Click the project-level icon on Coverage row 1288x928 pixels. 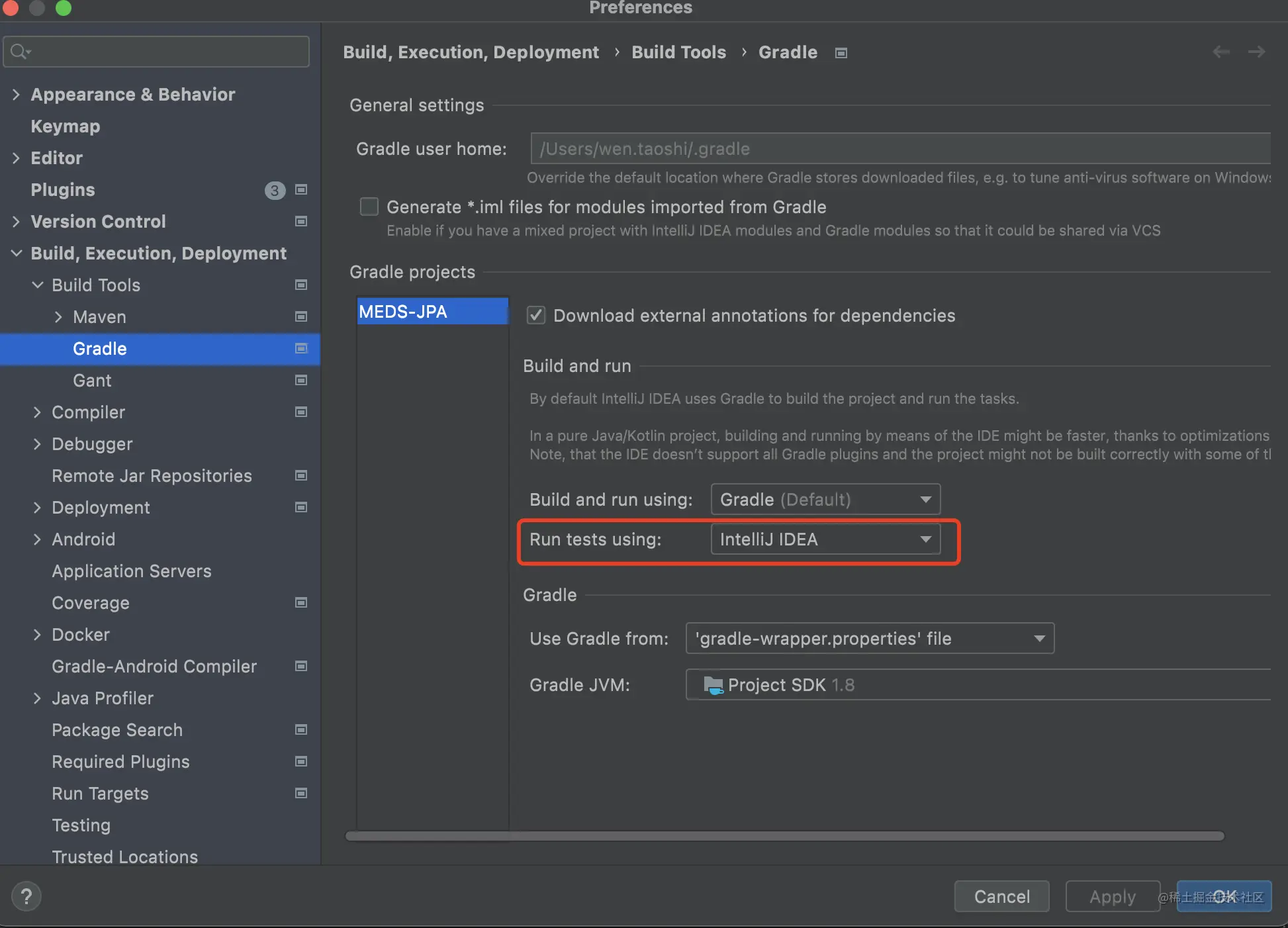click(301, 603)
